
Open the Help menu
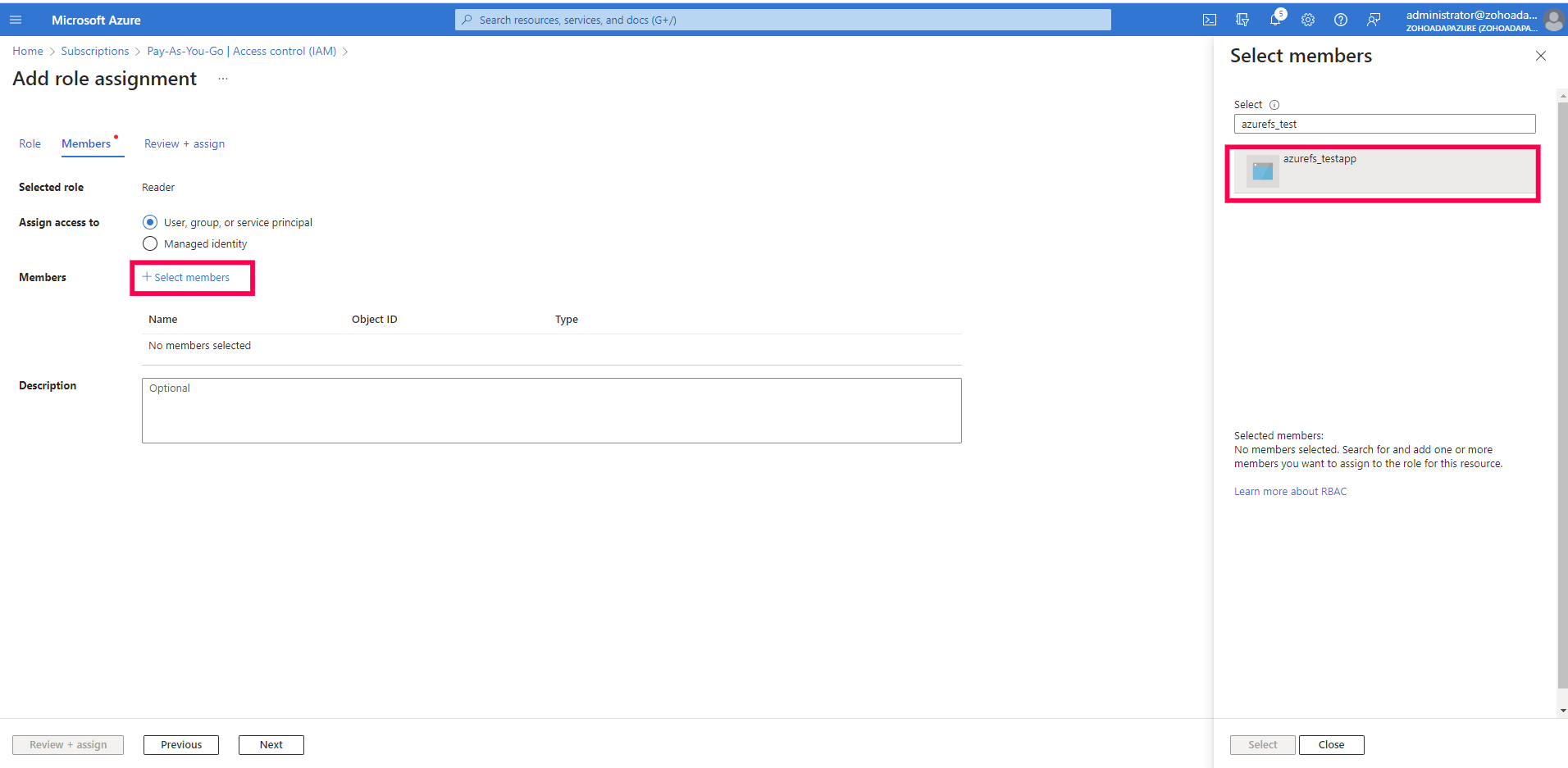point(1340,20)
